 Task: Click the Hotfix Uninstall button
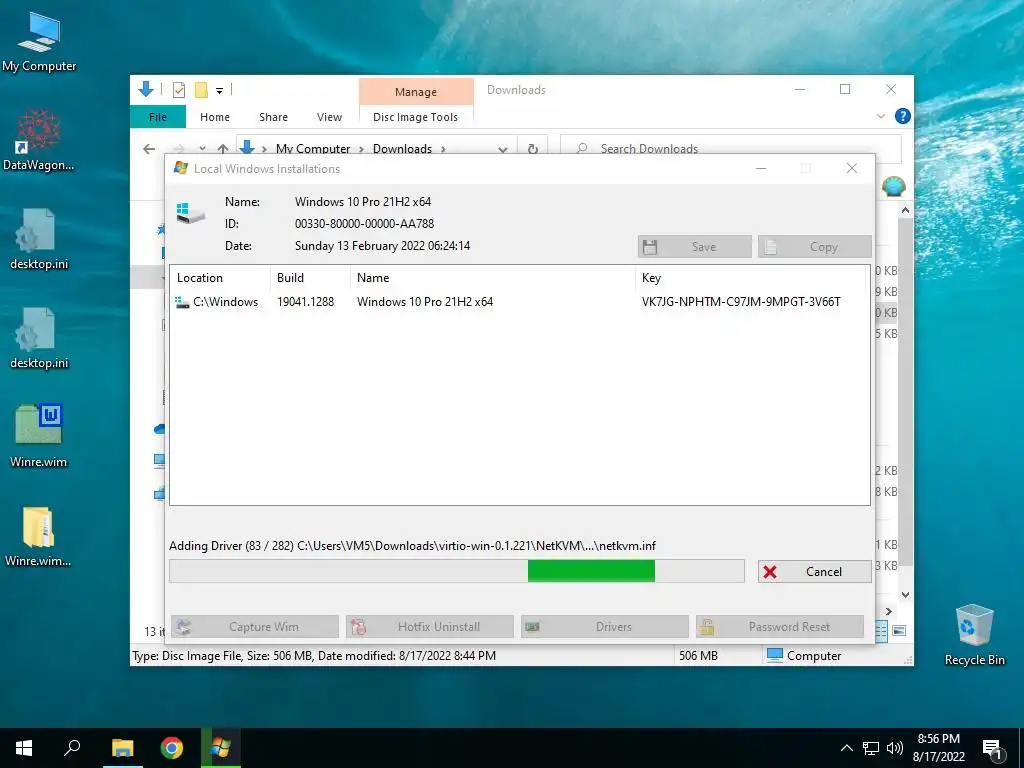click(x=430, y=627)
